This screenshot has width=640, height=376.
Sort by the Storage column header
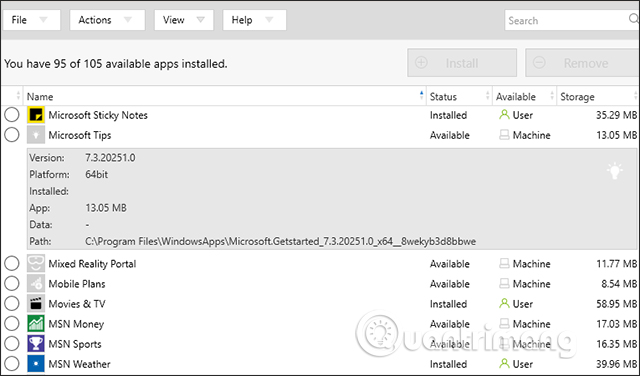tap(598, 97)
